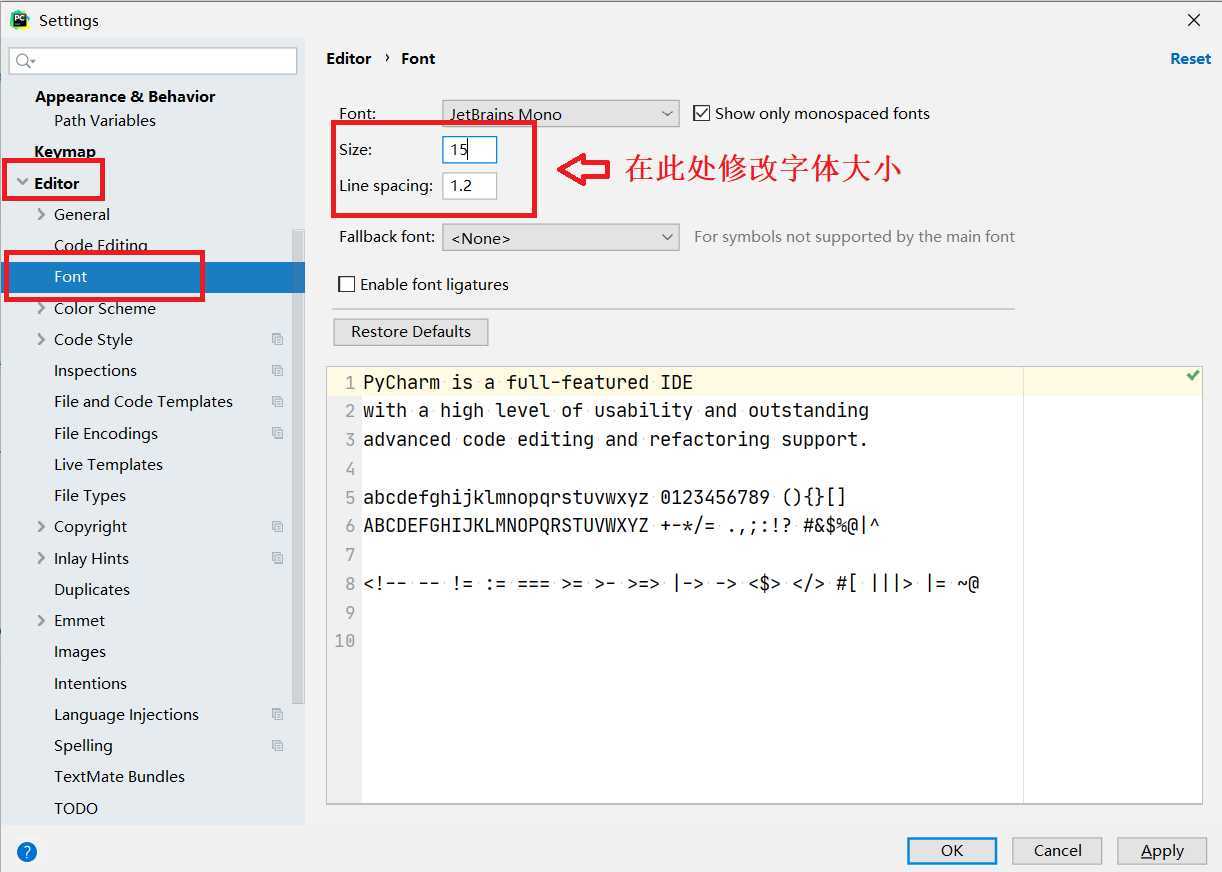This screenshot has height=872, width=1222.
Task: Open Images settings
Action: [x=80, y=651]
